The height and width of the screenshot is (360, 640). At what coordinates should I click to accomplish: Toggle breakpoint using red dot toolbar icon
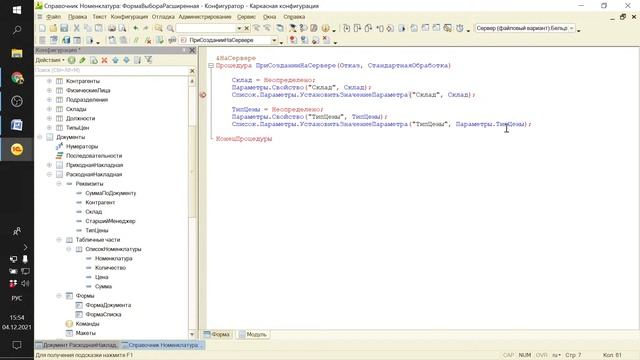[x=293, y=40]
